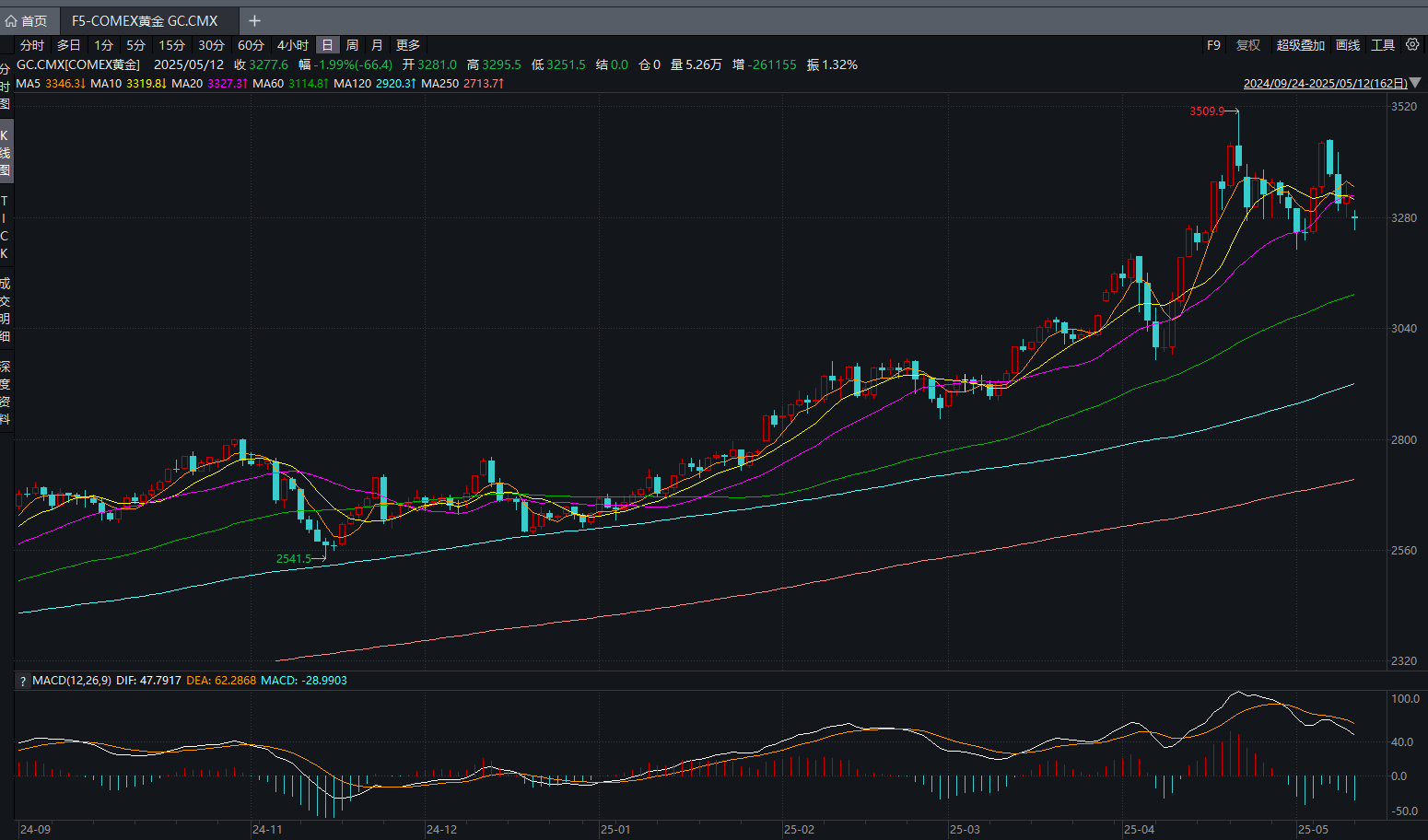Open the 工具 tools menu
The width and height of the screenshot is (1428, 840).
(x=1383, y=44)
